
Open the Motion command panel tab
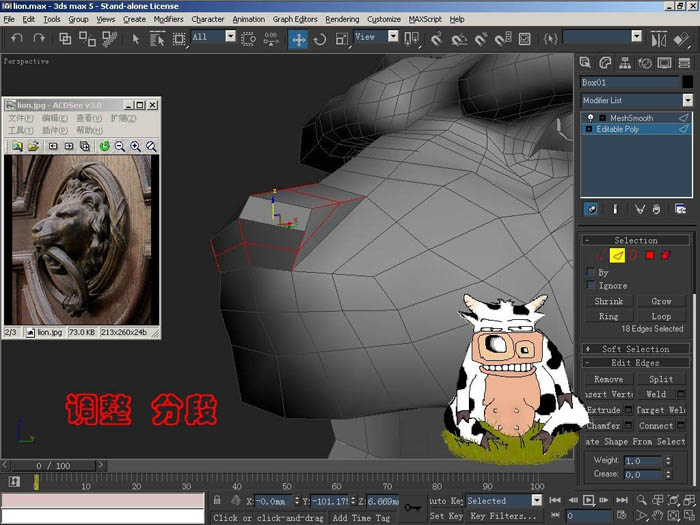pyautogui.click(x=645, y=63)
